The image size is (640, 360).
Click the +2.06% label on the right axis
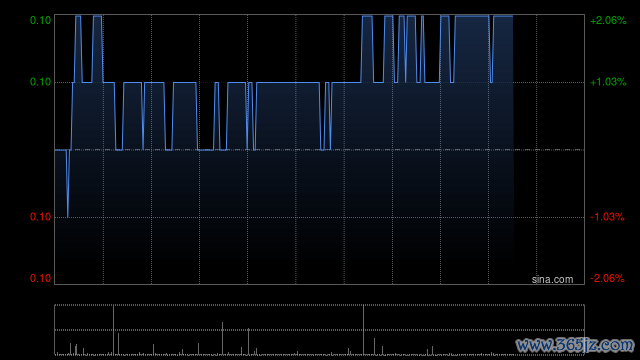(x=608, y=20)
